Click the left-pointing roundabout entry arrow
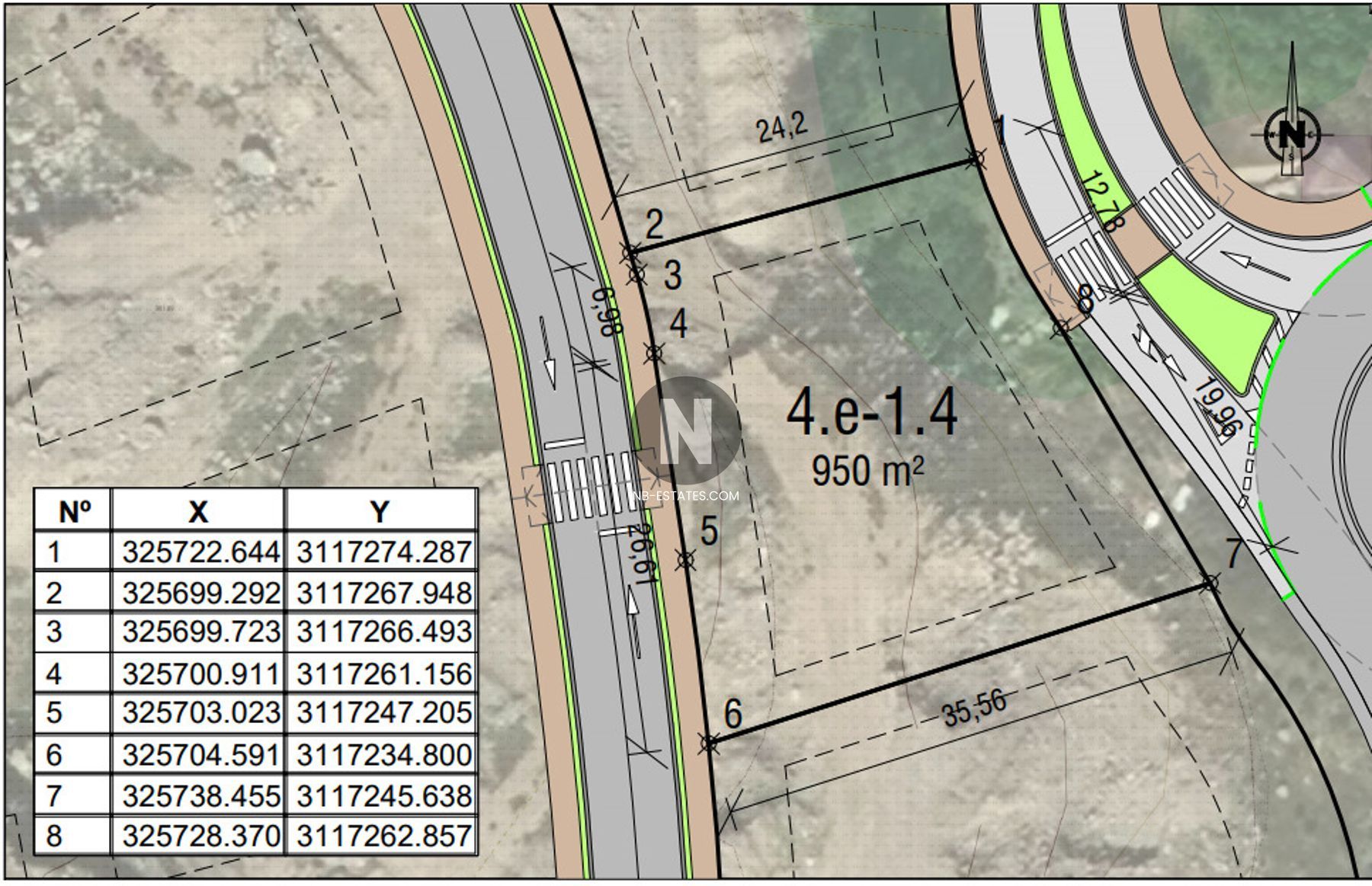The height and width of the screenshot is (886, 1372). point(1258,267)
